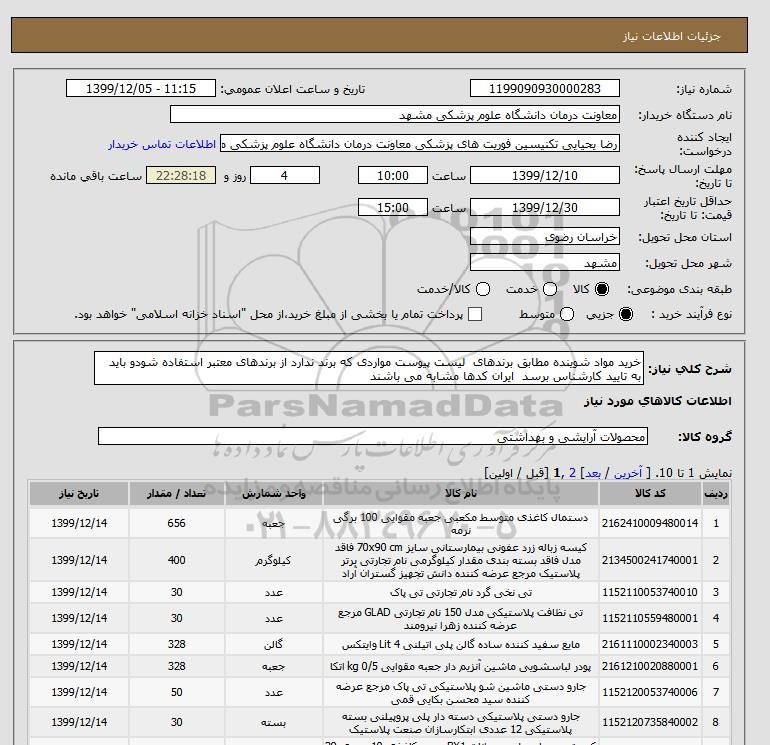Click item name جارو دستی پلاستیکی دسته دار
Viewport: 770px width, 745px height.
461,723
